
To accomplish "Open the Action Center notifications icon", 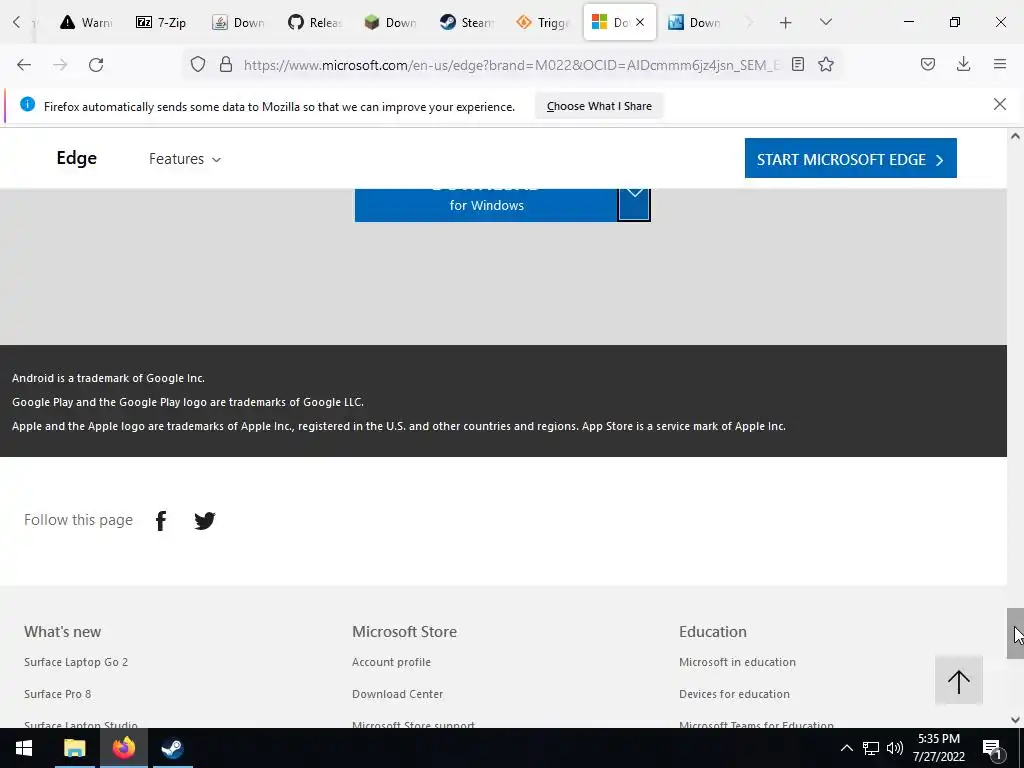I will point(991,750).
